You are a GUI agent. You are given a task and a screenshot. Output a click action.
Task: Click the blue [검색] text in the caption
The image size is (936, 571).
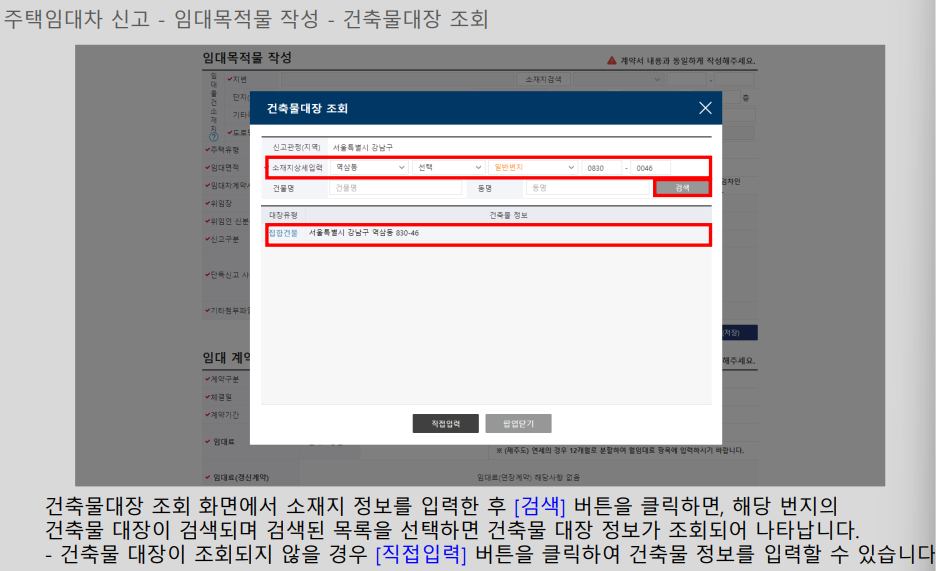coord(539,506)
